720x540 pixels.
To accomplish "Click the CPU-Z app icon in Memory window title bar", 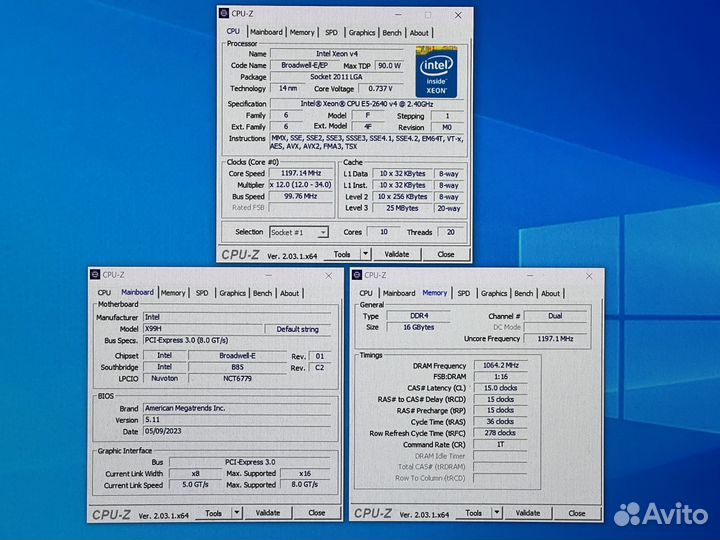I will tap(357, 275).
